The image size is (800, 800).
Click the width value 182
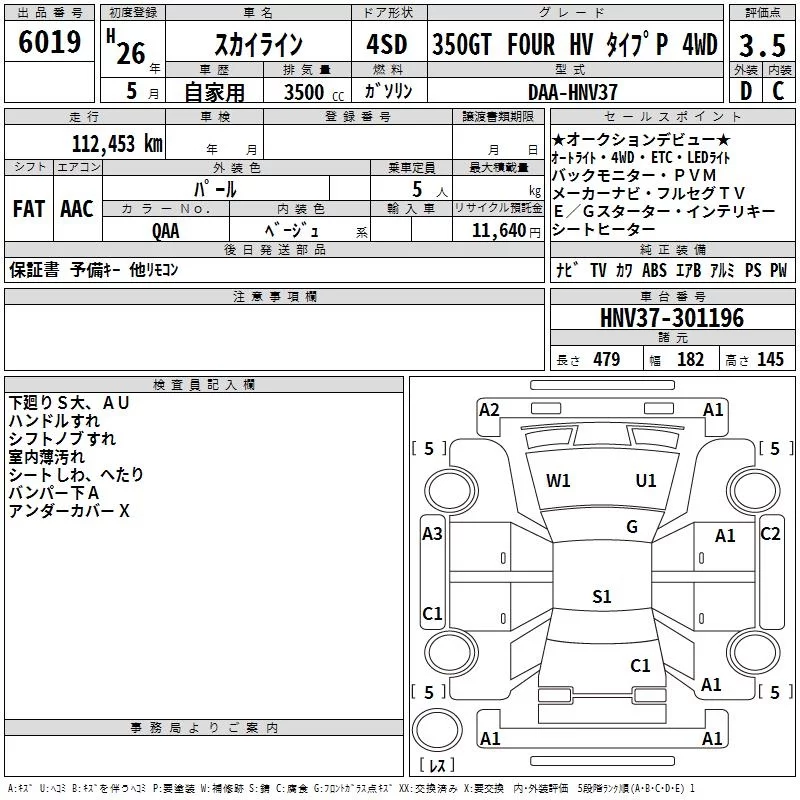pyautogui.click(x=690, y=359)
